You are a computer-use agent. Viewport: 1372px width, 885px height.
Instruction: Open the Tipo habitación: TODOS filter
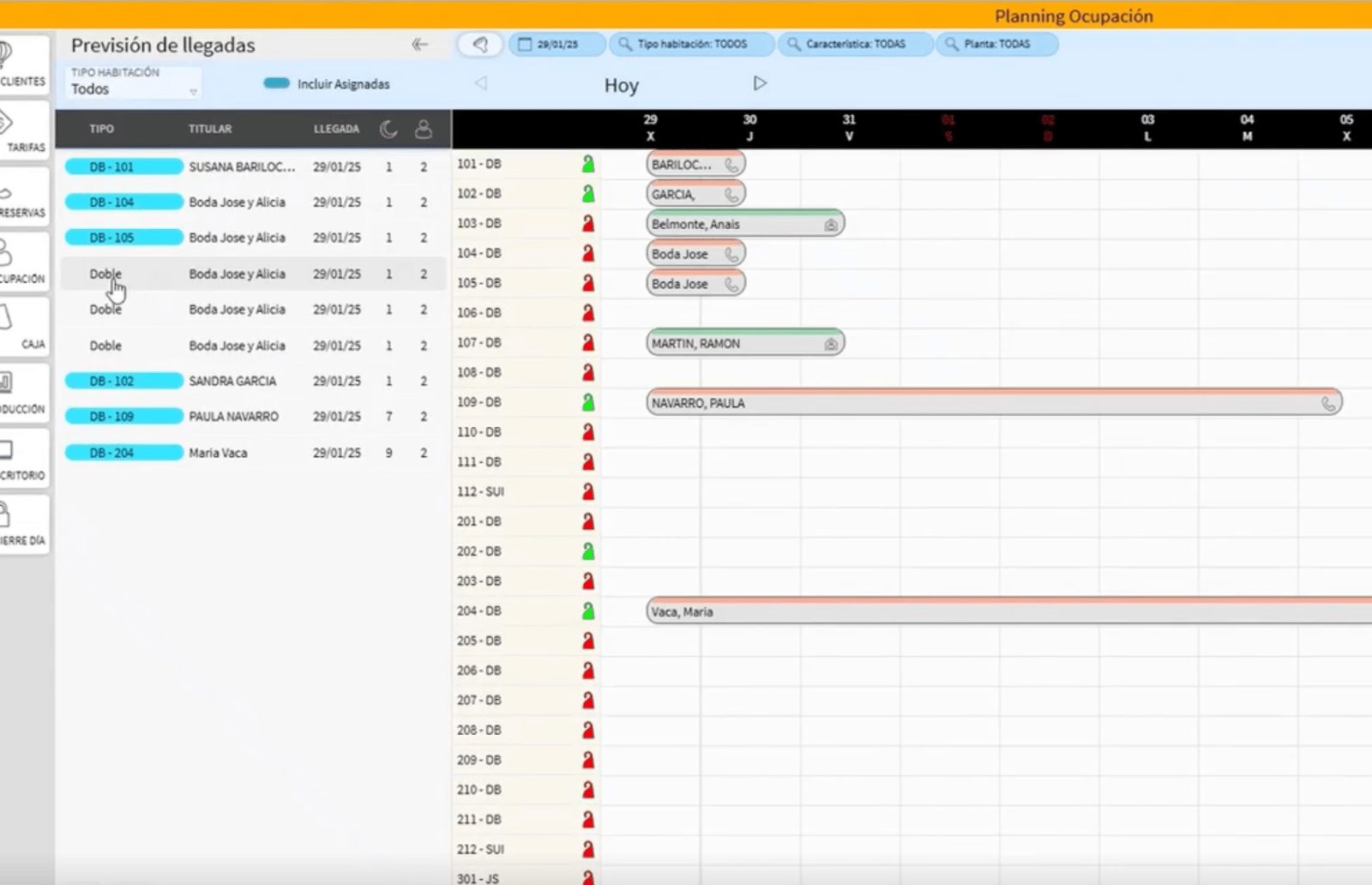tap(693, 44)
